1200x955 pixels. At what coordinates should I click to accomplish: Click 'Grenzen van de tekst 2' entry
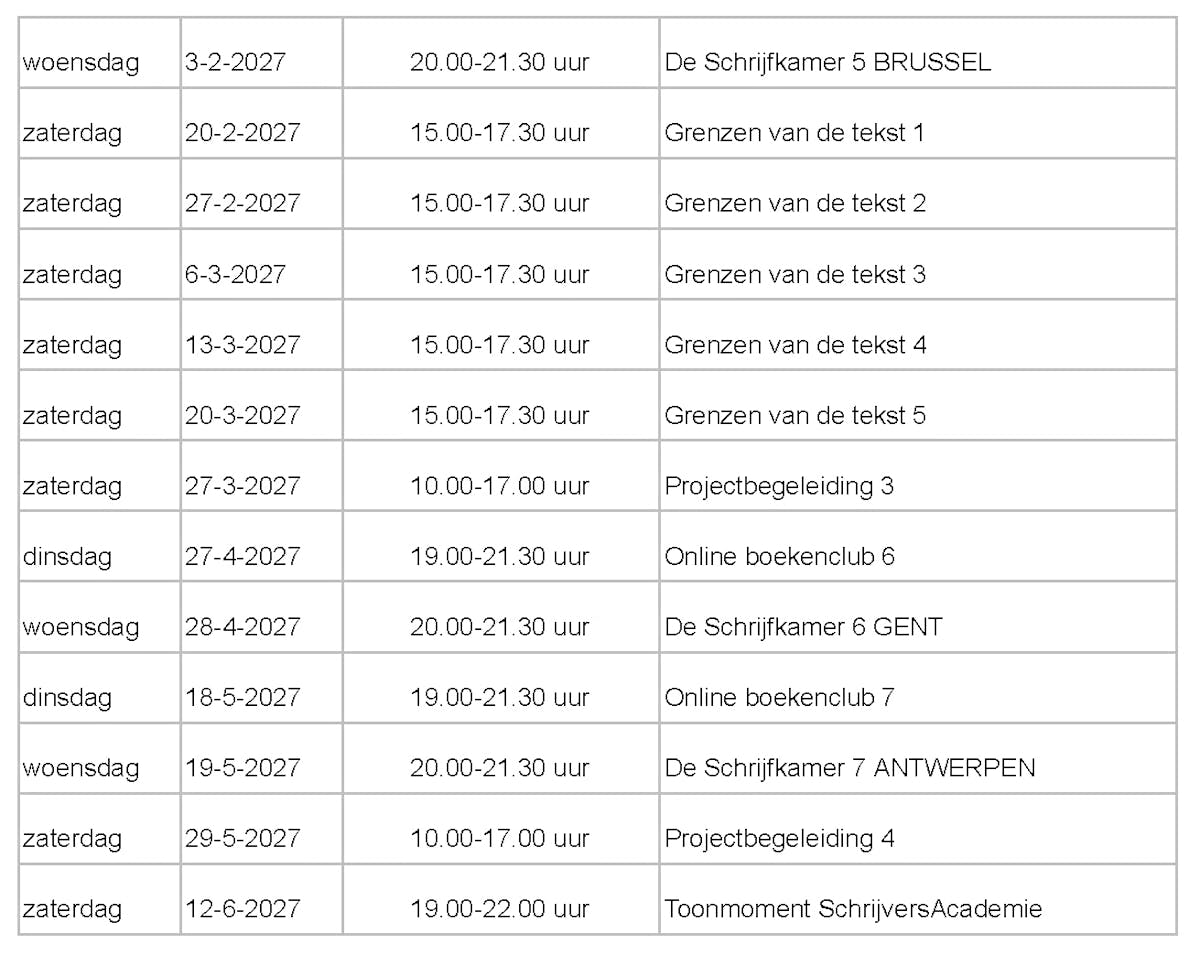pos(795,203)
